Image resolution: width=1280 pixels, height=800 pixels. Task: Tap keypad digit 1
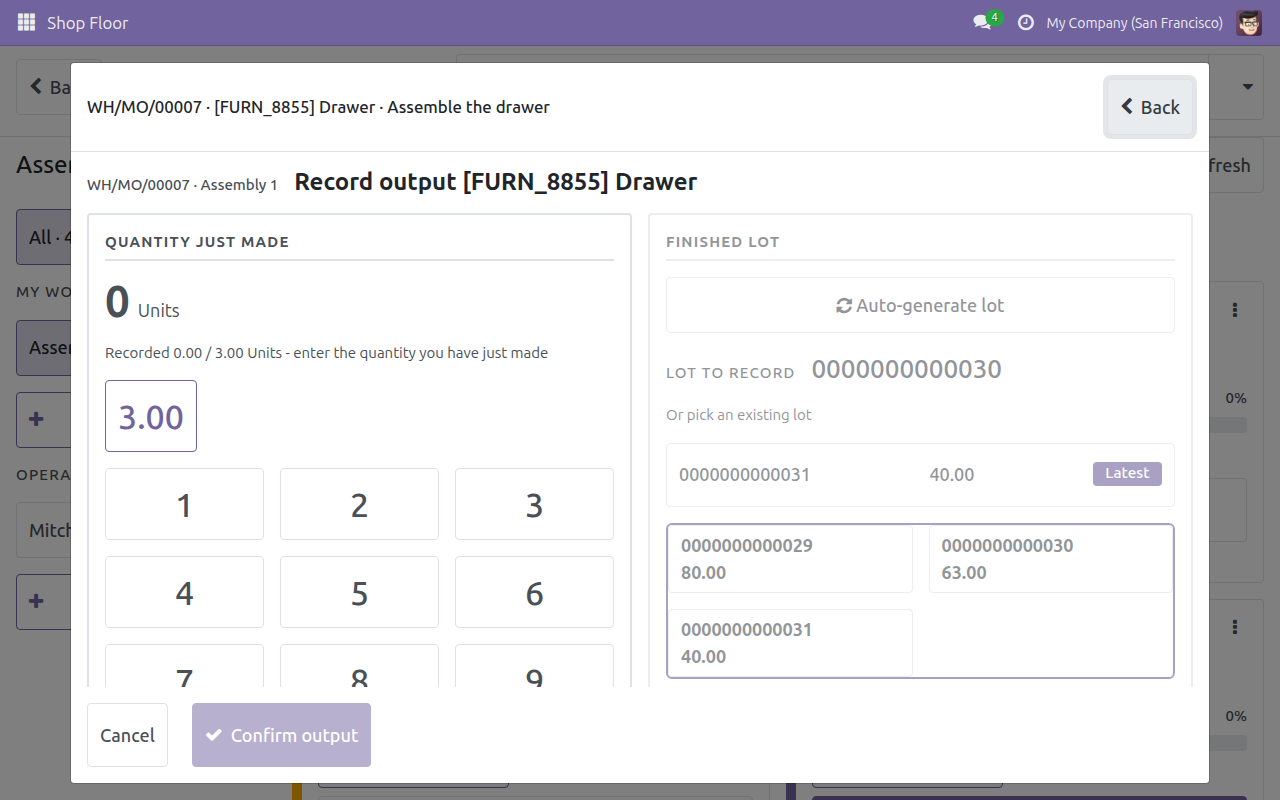point(184,505)
